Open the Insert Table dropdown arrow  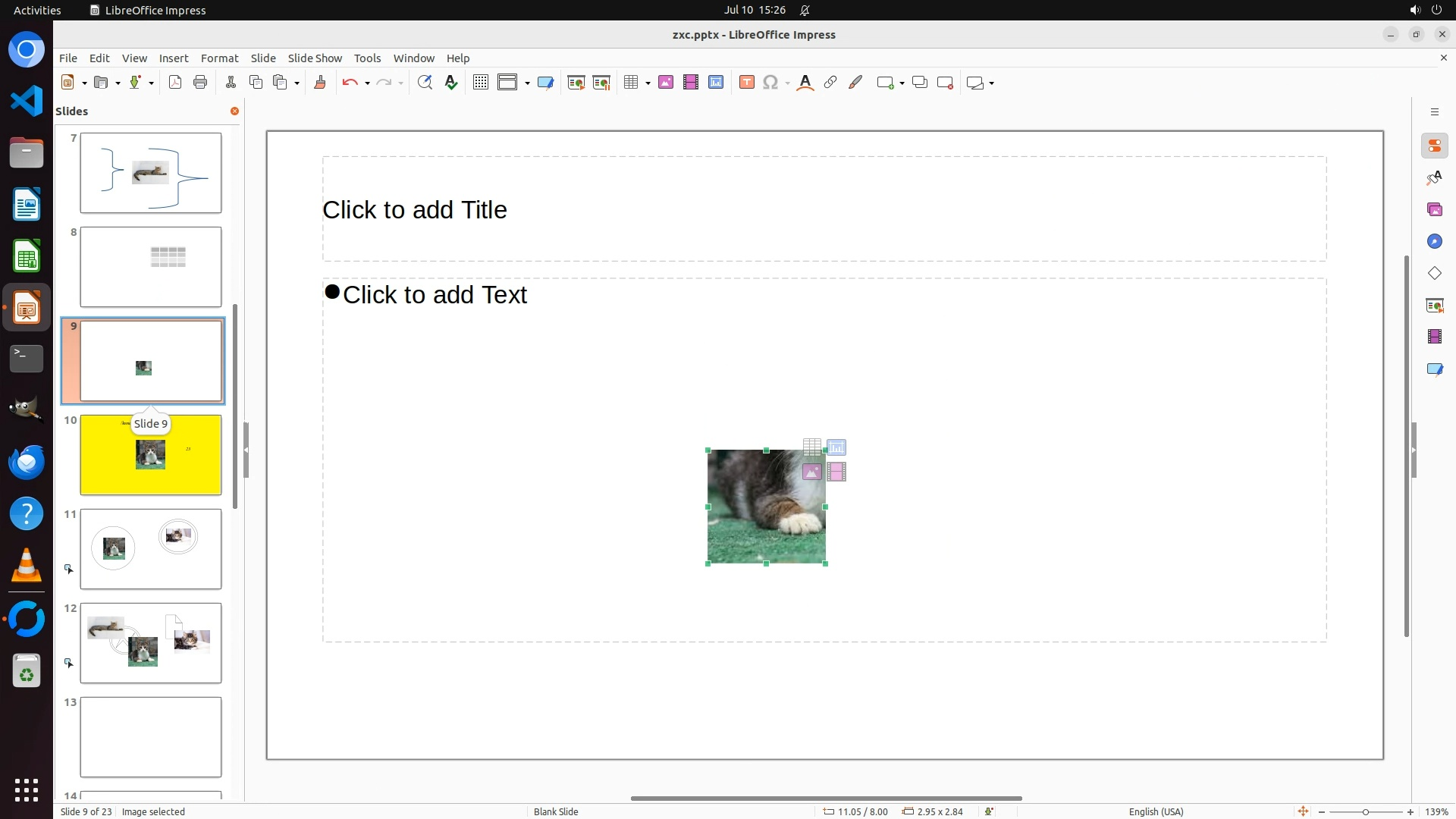pyautogui.click(x=648, y=83)
